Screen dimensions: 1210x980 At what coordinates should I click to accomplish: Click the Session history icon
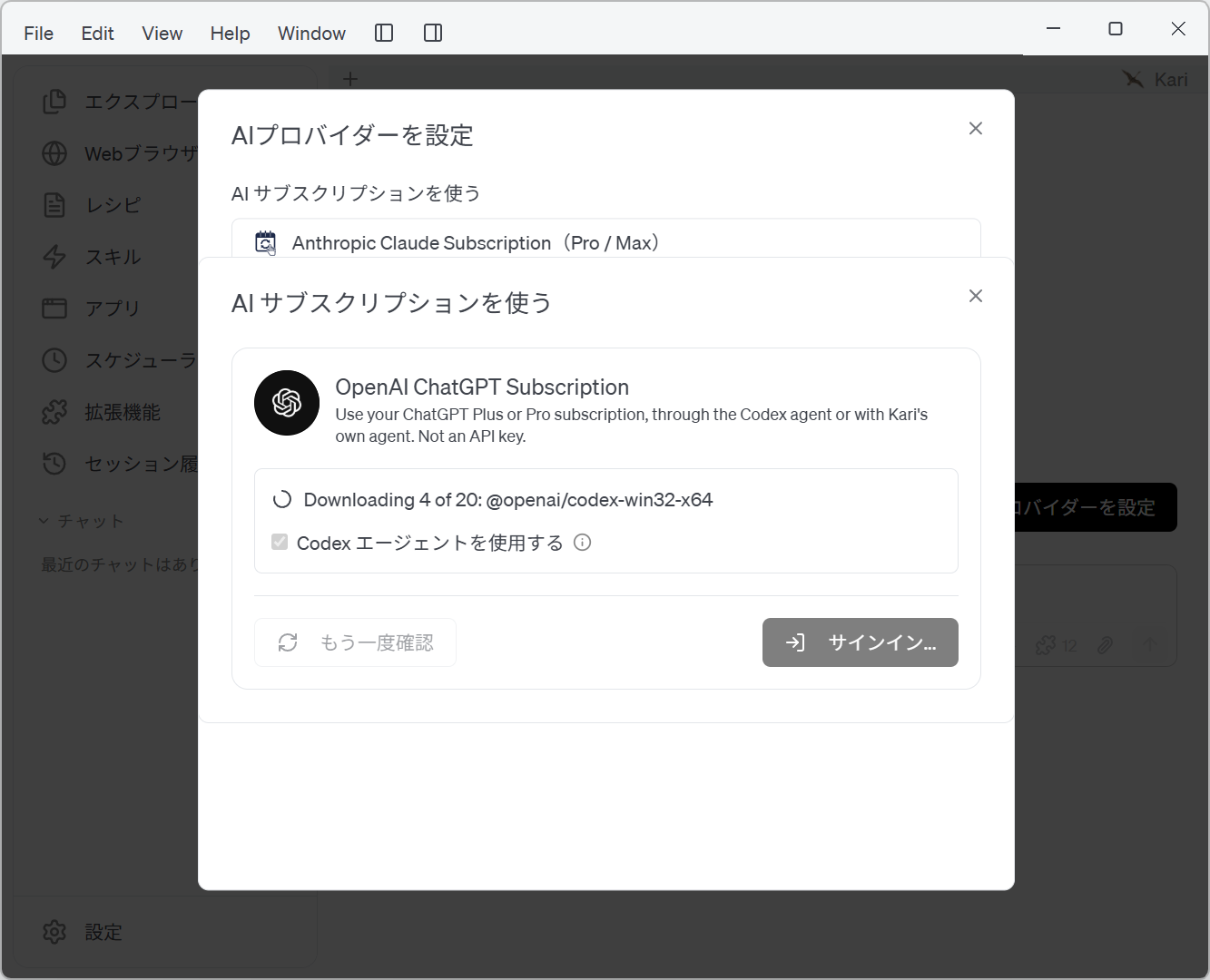(54, 464)
